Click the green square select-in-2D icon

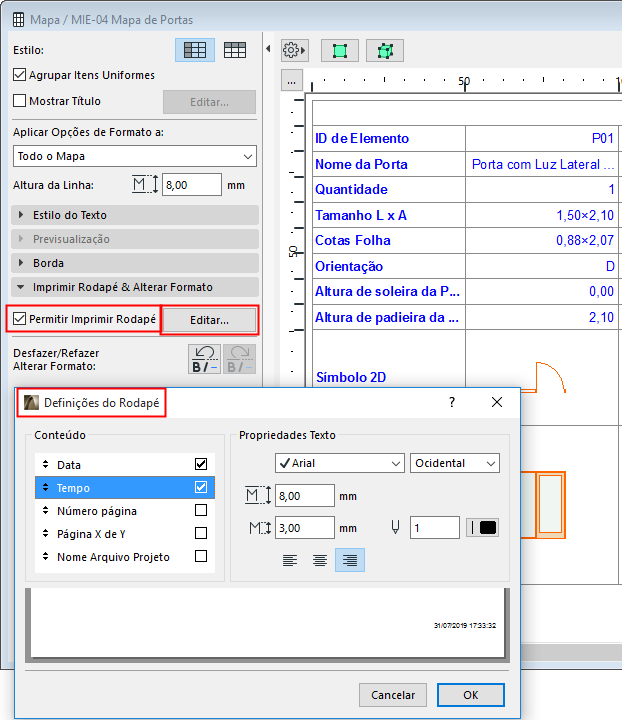point(339,51)
